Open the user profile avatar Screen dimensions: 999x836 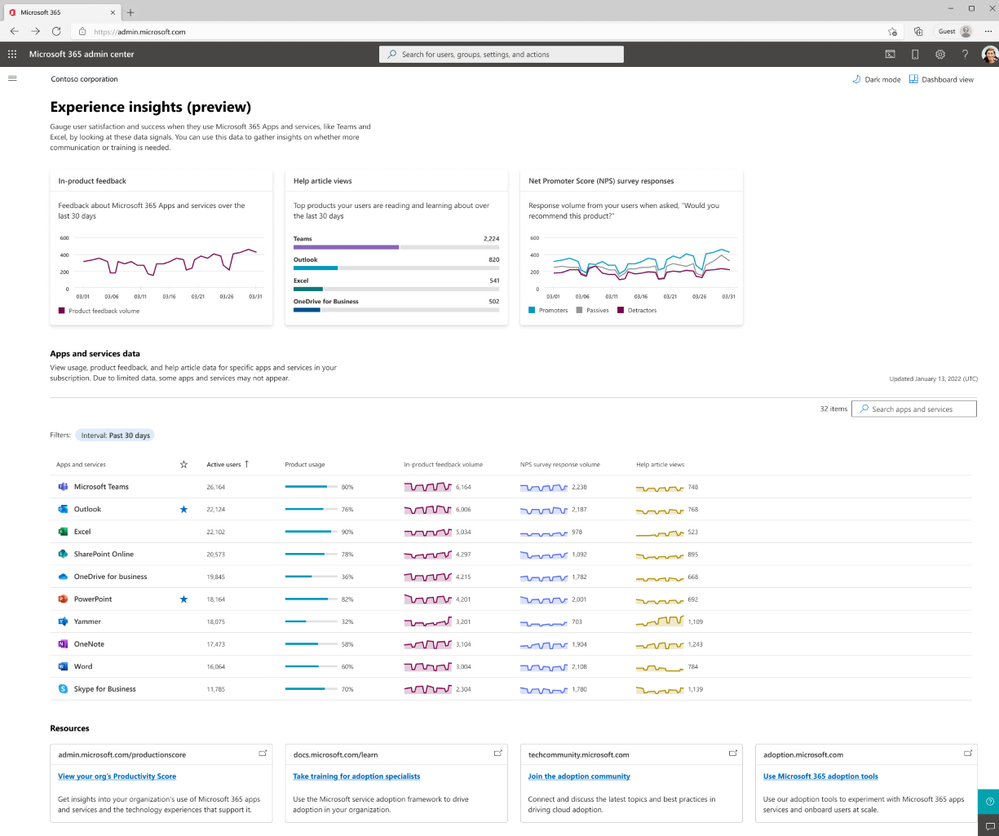coord(989,54)
